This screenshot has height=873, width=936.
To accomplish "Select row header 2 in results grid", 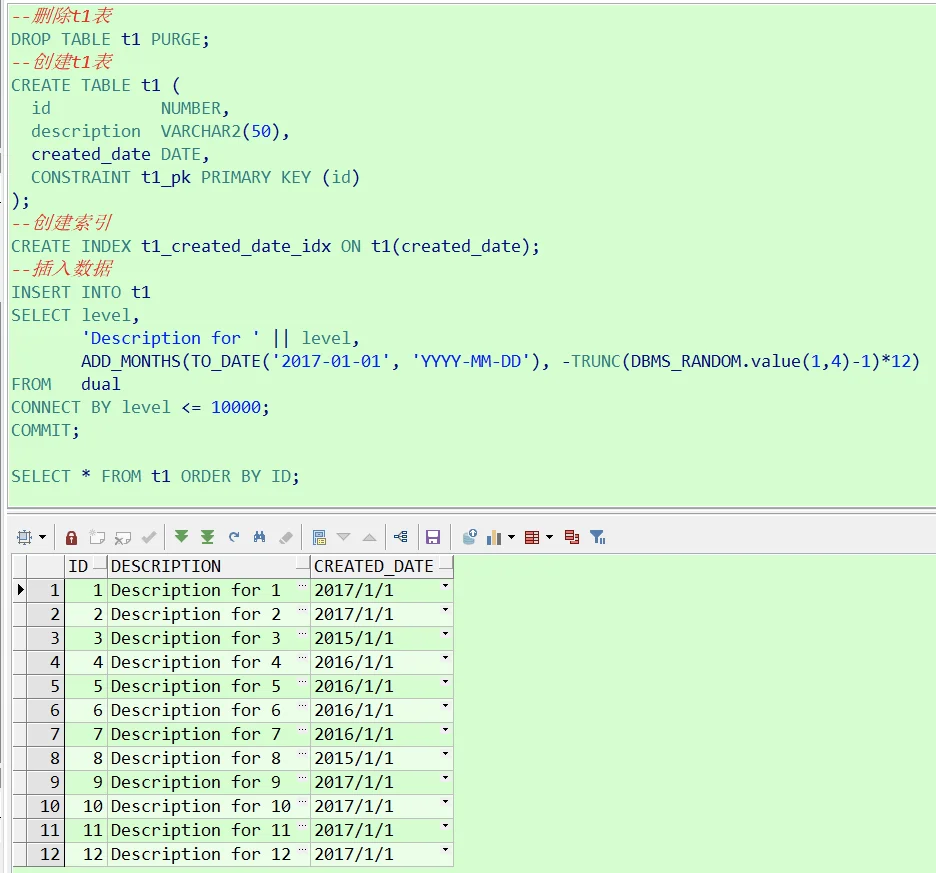I will (45, 614).
